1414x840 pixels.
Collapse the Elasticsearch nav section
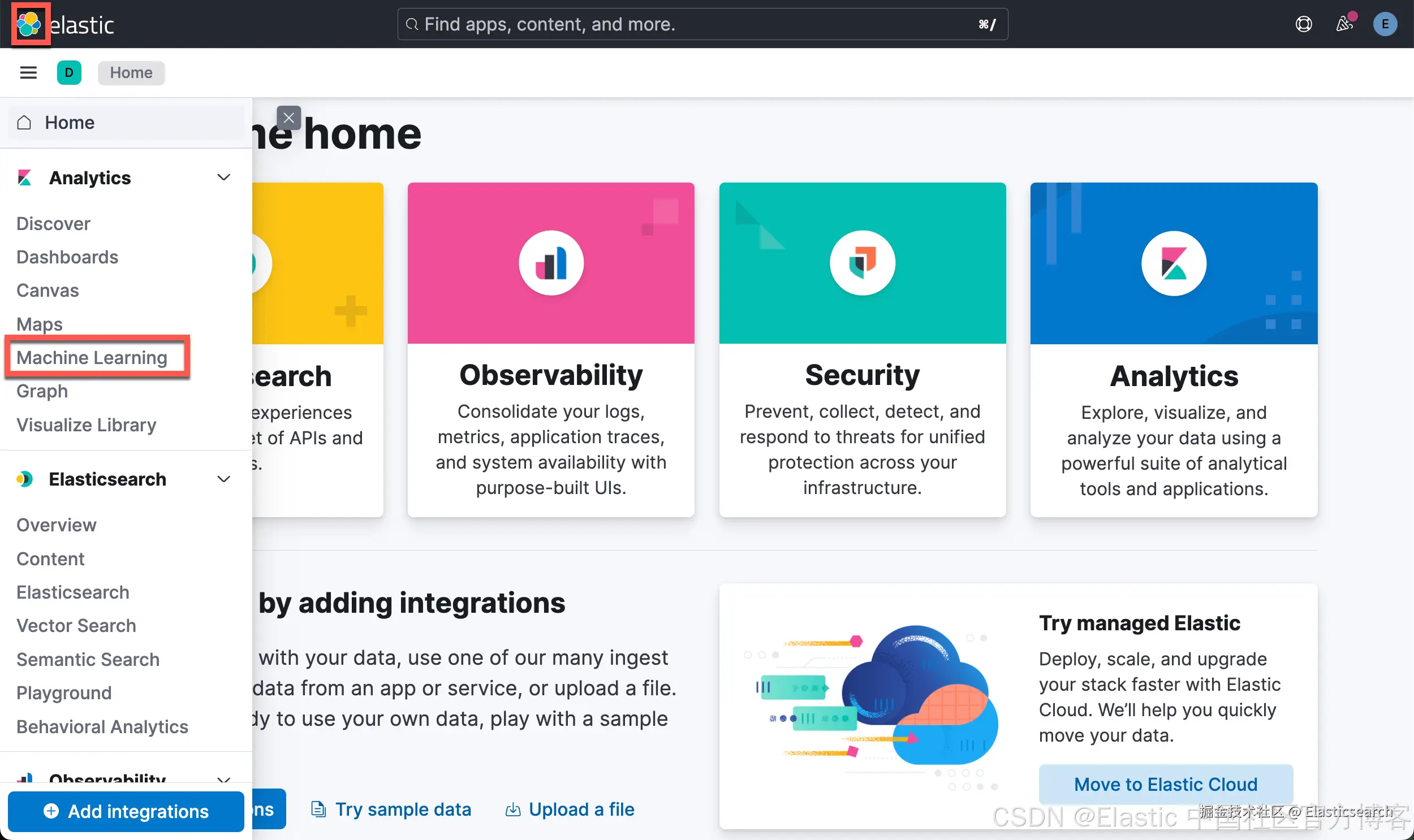point(223,479)
